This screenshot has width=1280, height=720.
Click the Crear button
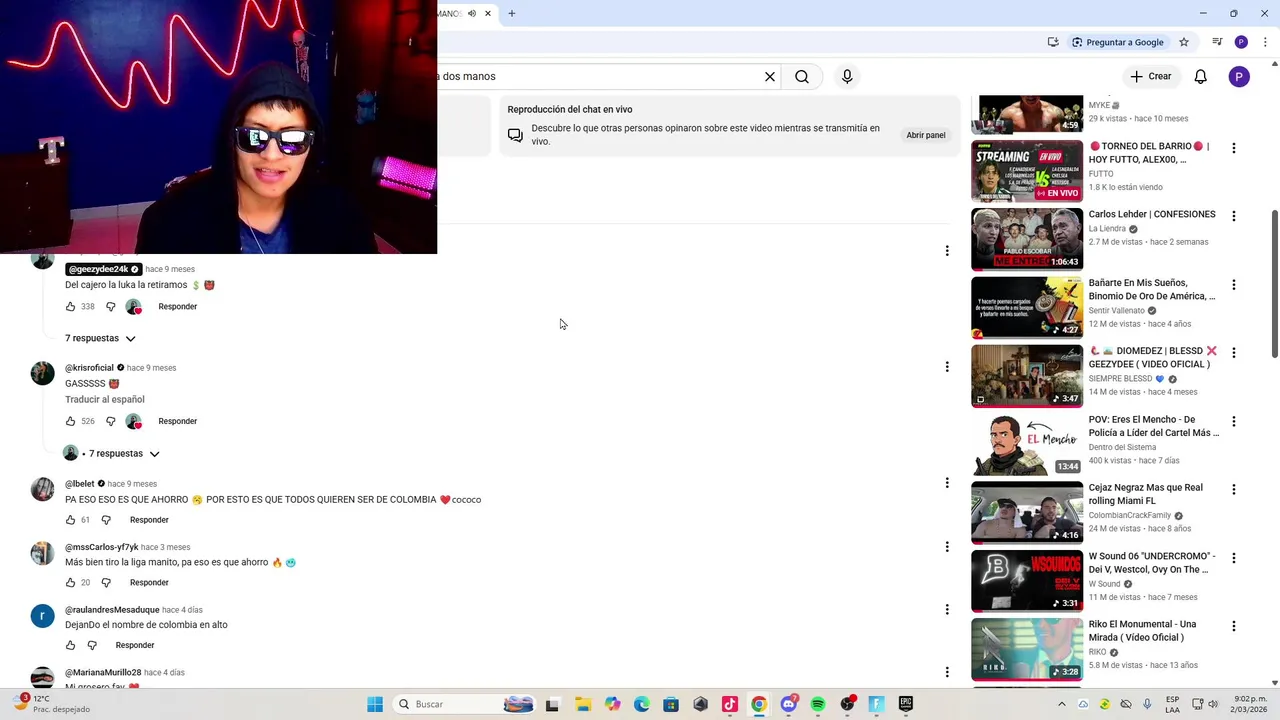(x=1150, y=76)
